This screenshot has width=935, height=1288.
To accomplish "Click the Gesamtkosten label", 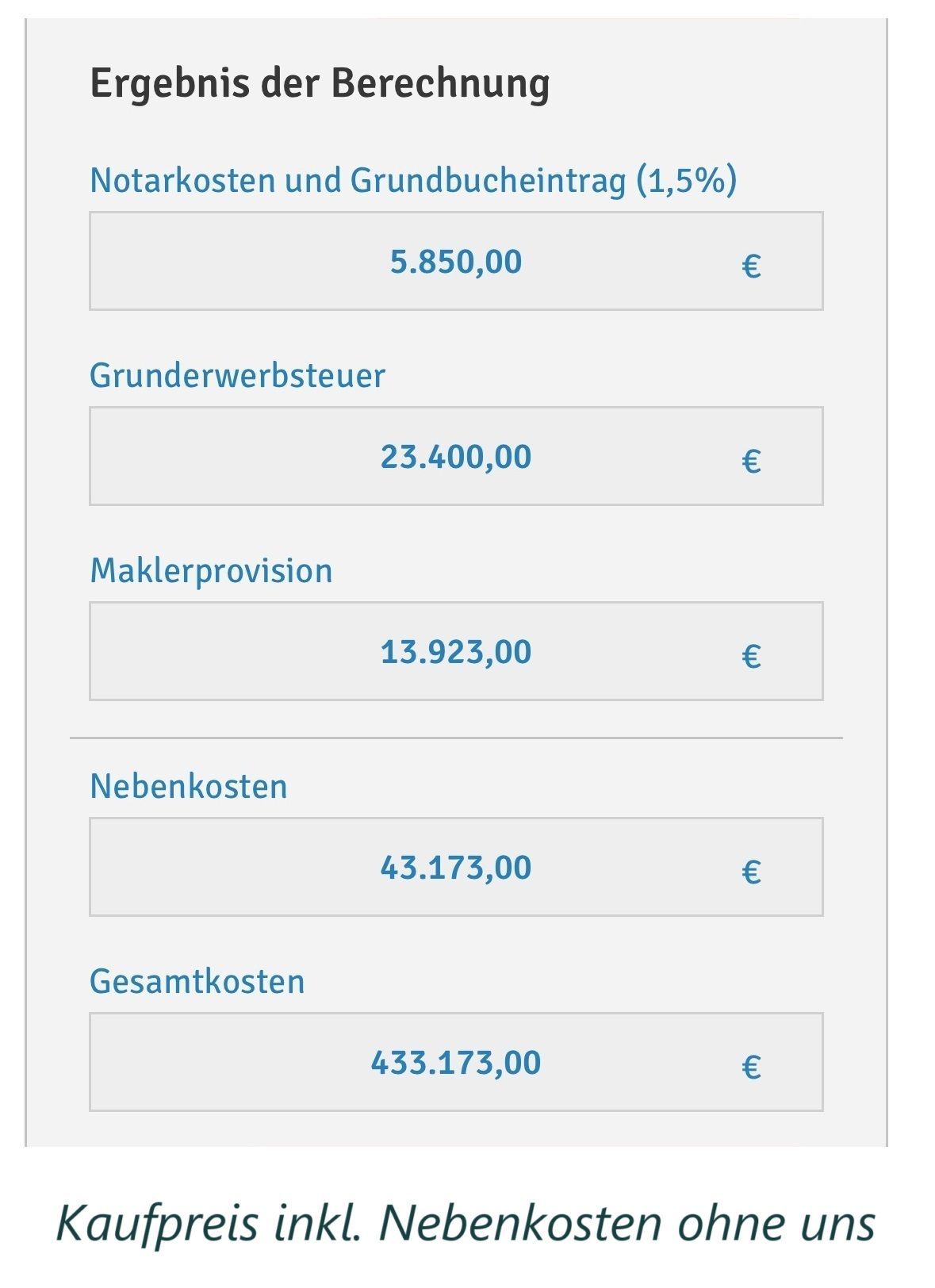I will (x=197, y=981).
